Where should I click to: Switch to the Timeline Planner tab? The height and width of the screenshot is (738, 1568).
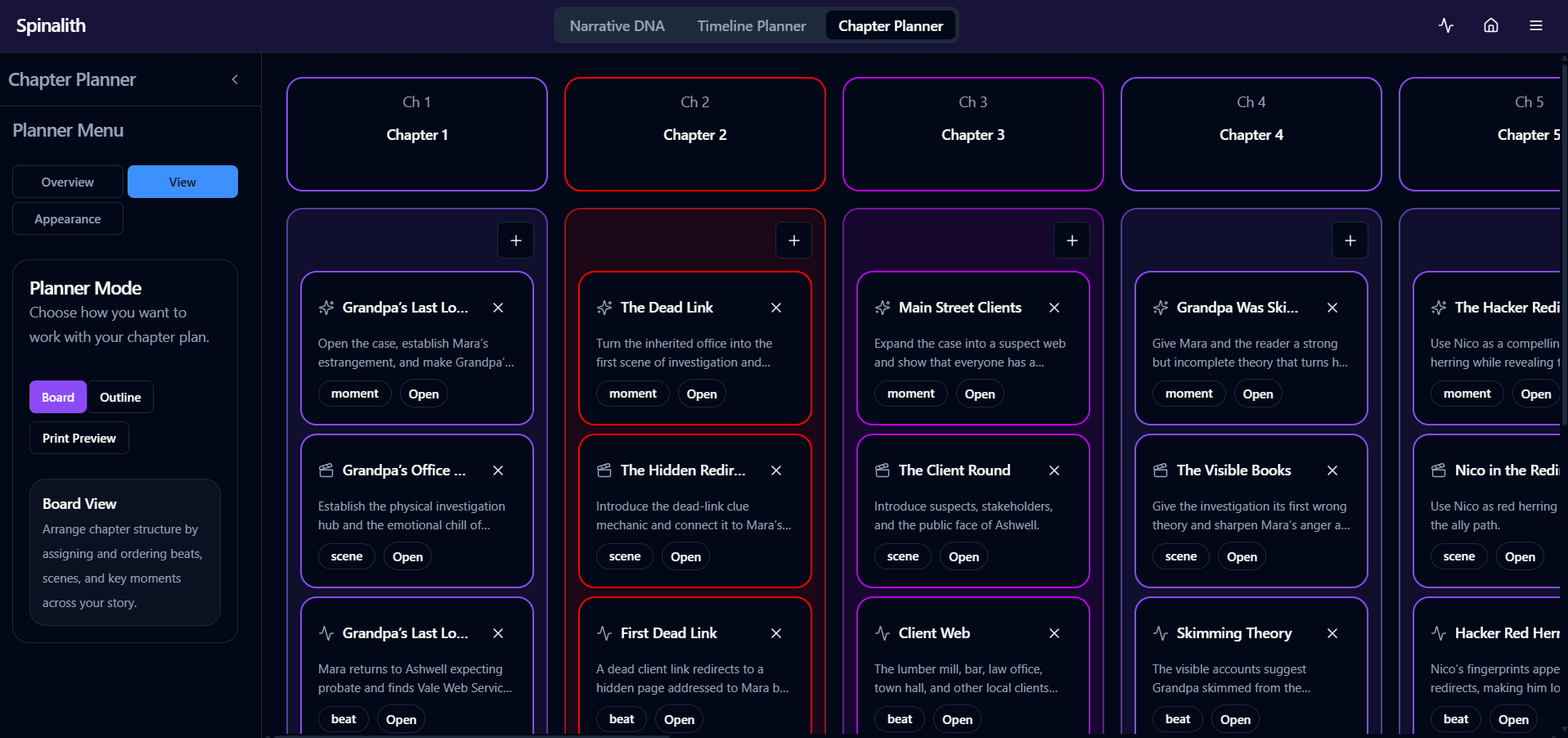tap(752, 25)
